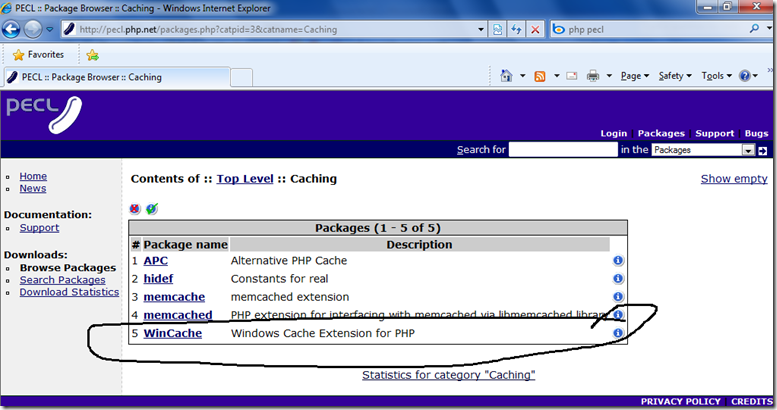The width and height of the screenshot is (777, 410).
Task: Click the orange RSS Feeds icon
Action: [x=540, y=76]
